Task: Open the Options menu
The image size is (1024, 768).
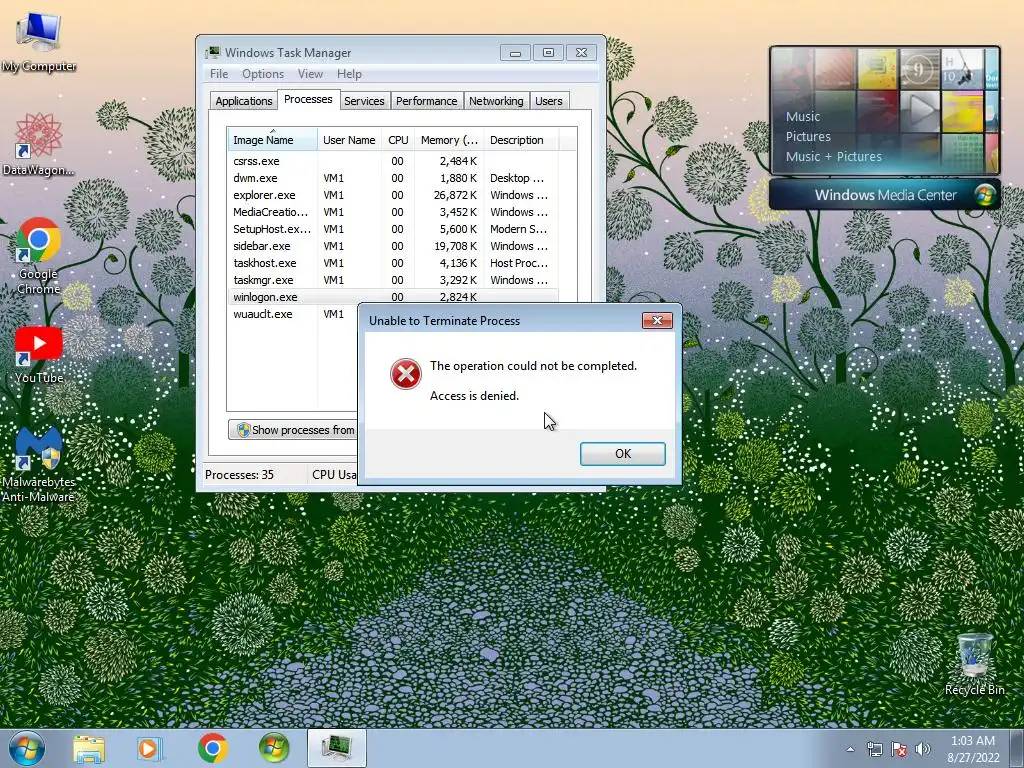Action: tap(263, 74)
